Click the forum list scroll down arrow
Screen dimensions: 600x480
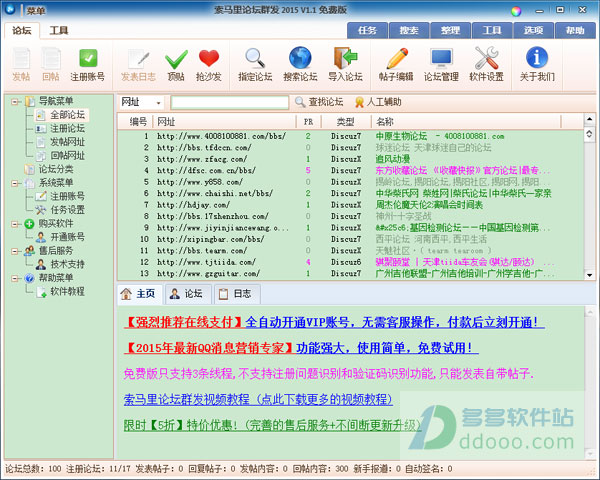(x=589, y=275)
